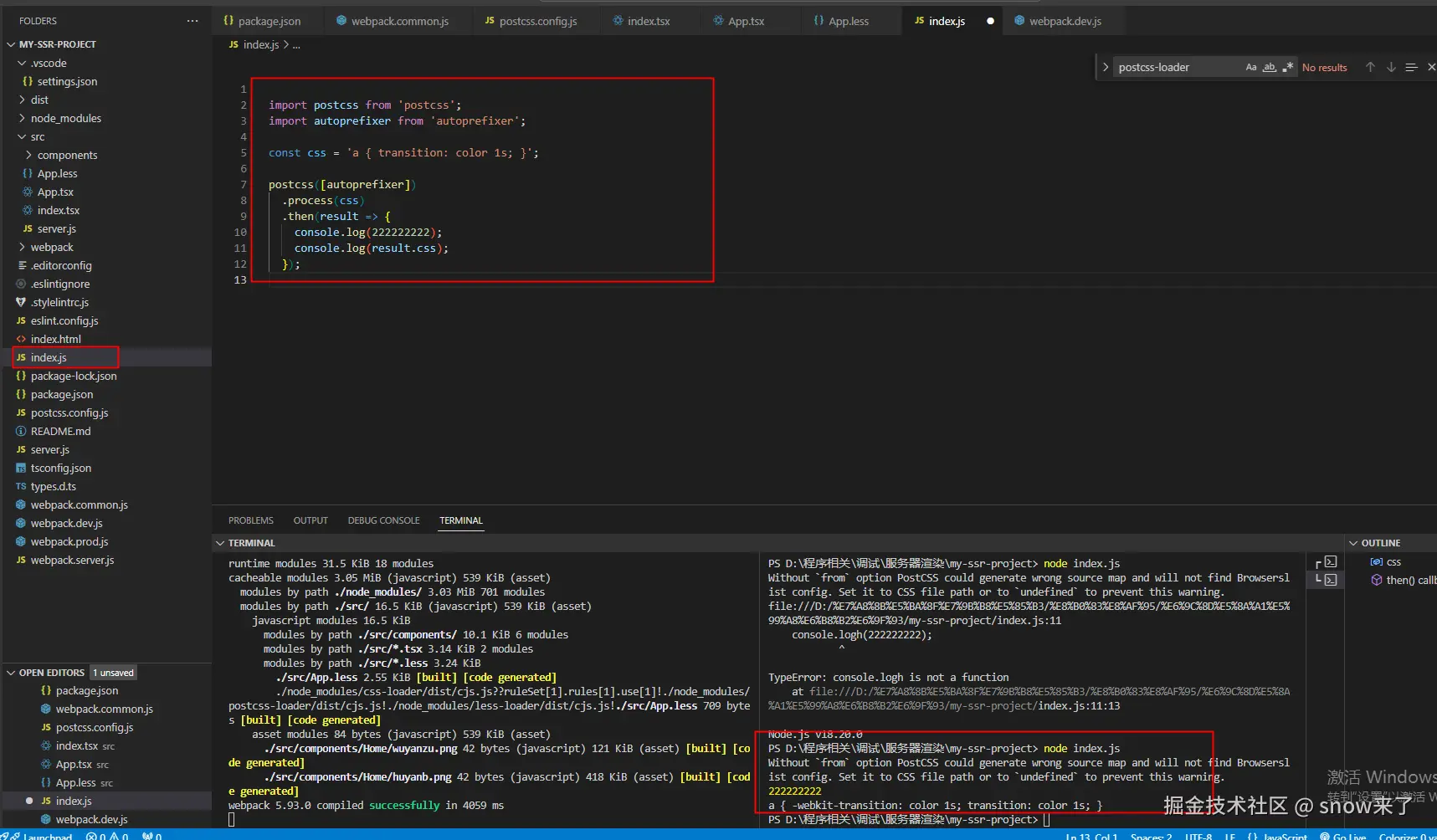Switch to the webpack.dev.js editor tab
This screenshot has height=840, width=1437.
[x=1065, y=21]
